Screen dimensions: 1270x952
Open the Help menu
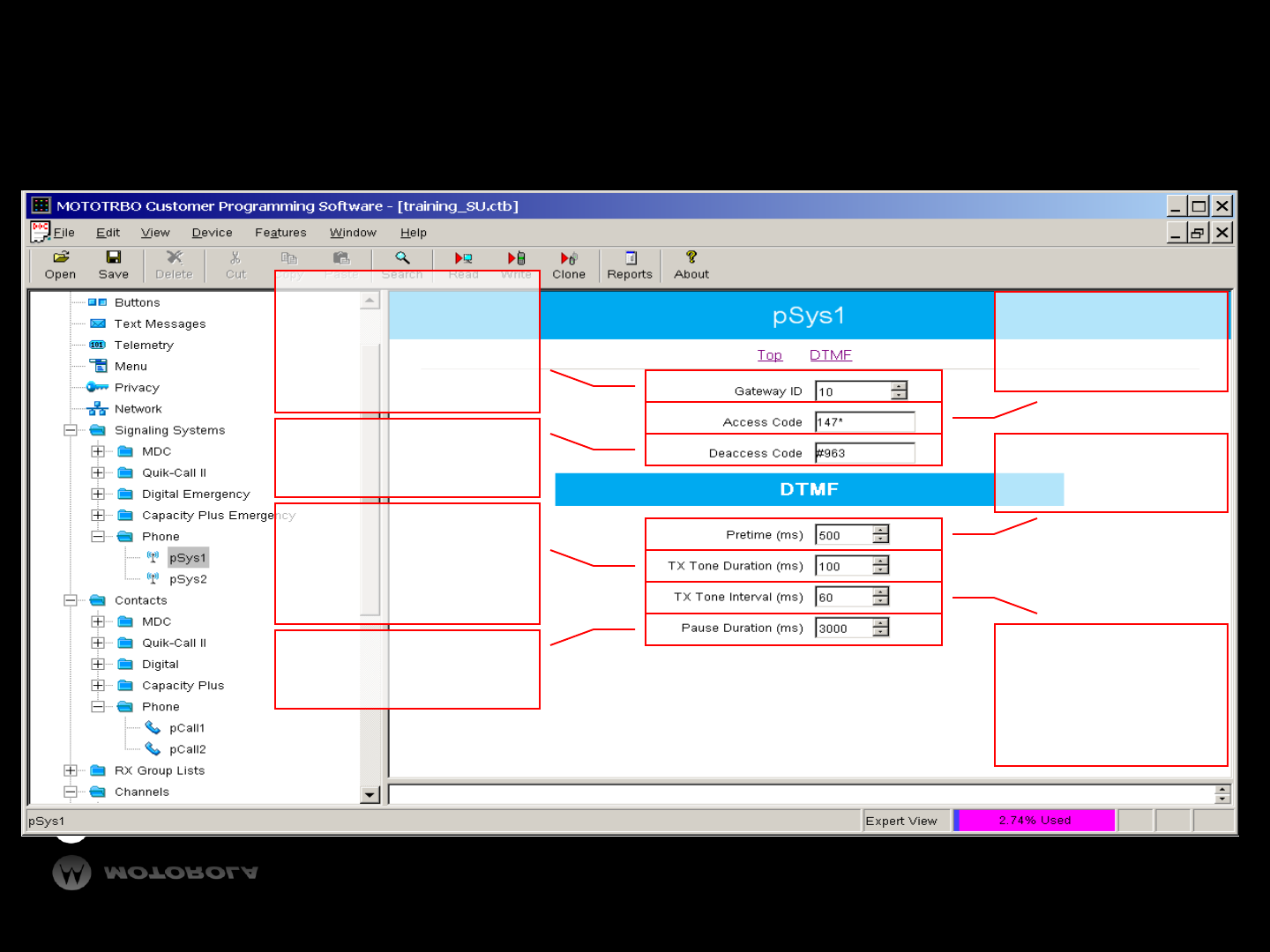[414, 233]
